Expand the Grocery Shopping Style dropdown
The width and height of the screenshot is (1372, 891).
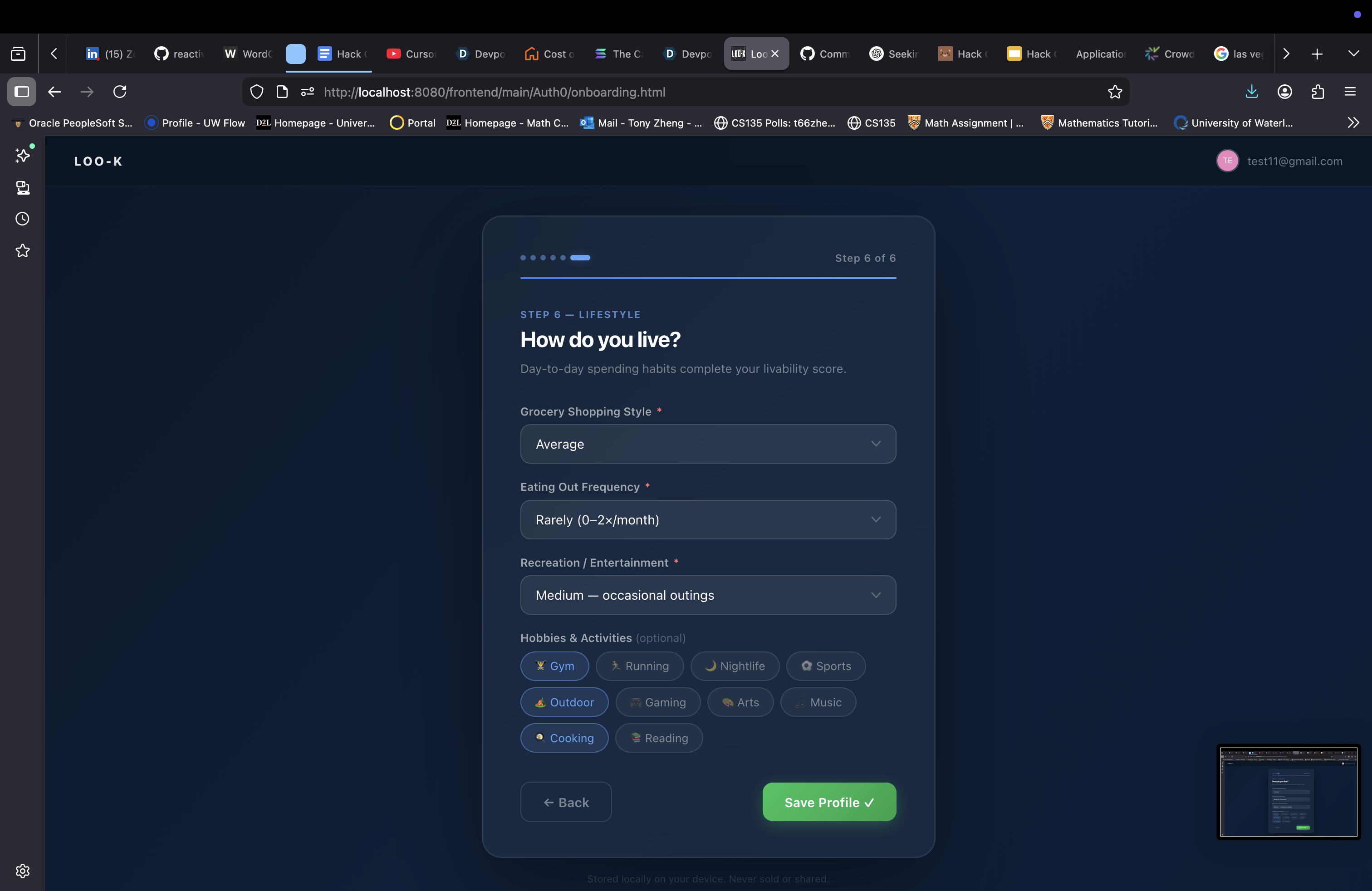pos(707,444)
